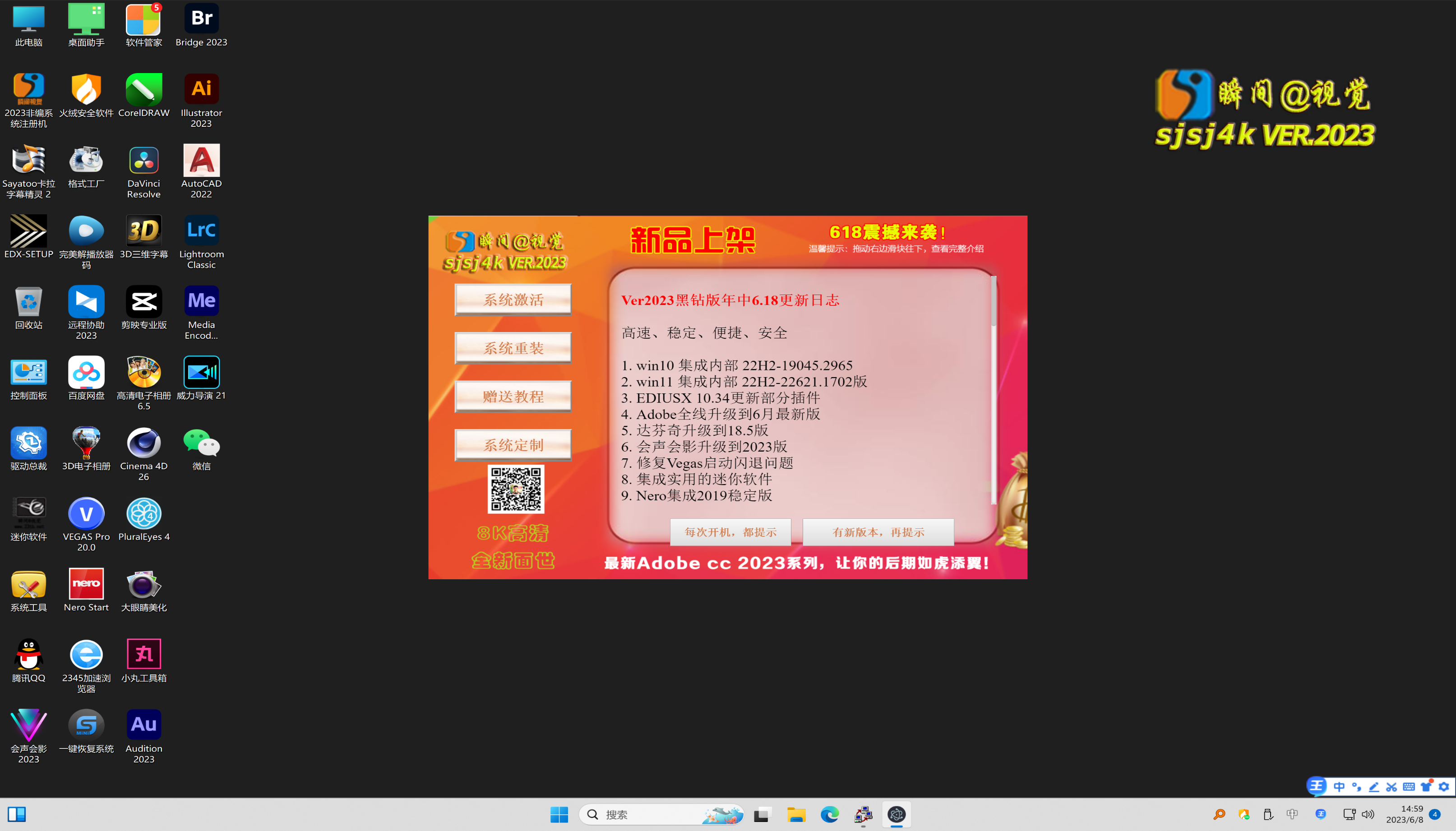Open 2345加速浏览器 icon
This screenshot has height=831, width=1456.
click(86, 666)
